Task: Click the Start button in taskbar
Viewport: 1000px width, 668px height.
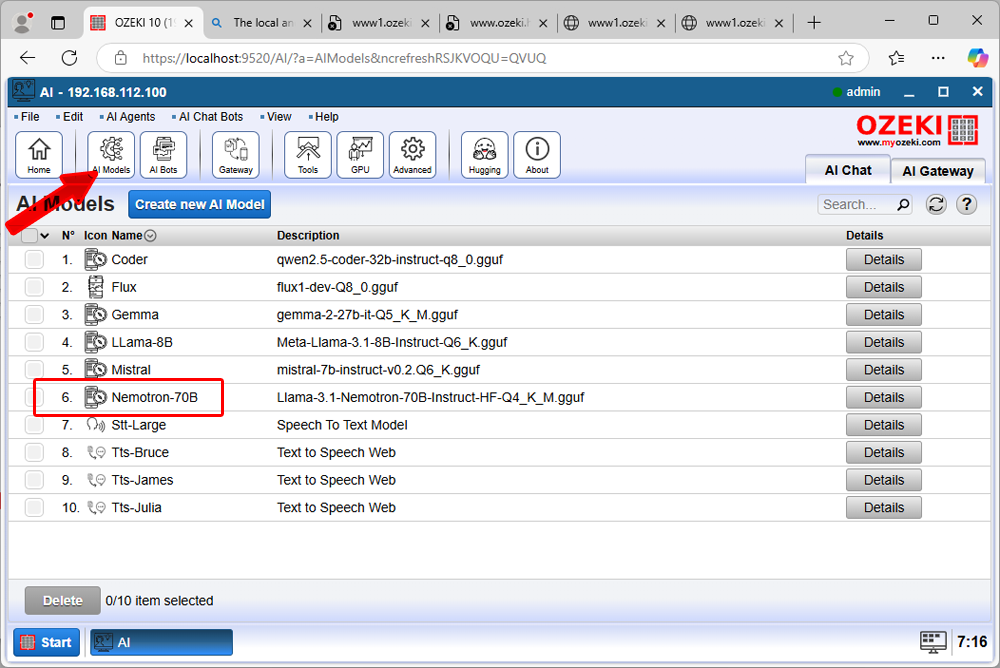Action: [46, 642]
